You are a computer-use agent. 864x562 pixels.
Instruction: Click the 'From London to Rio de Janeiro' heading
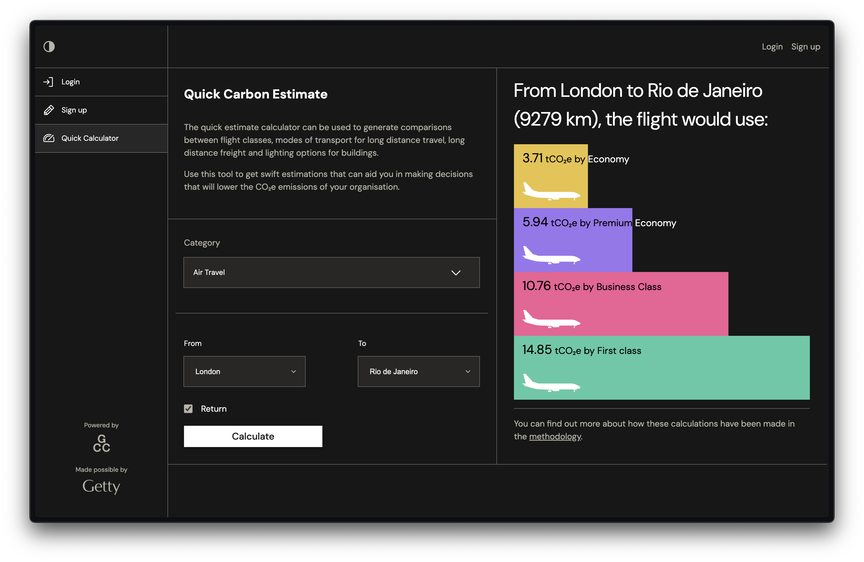pos(641,105)
